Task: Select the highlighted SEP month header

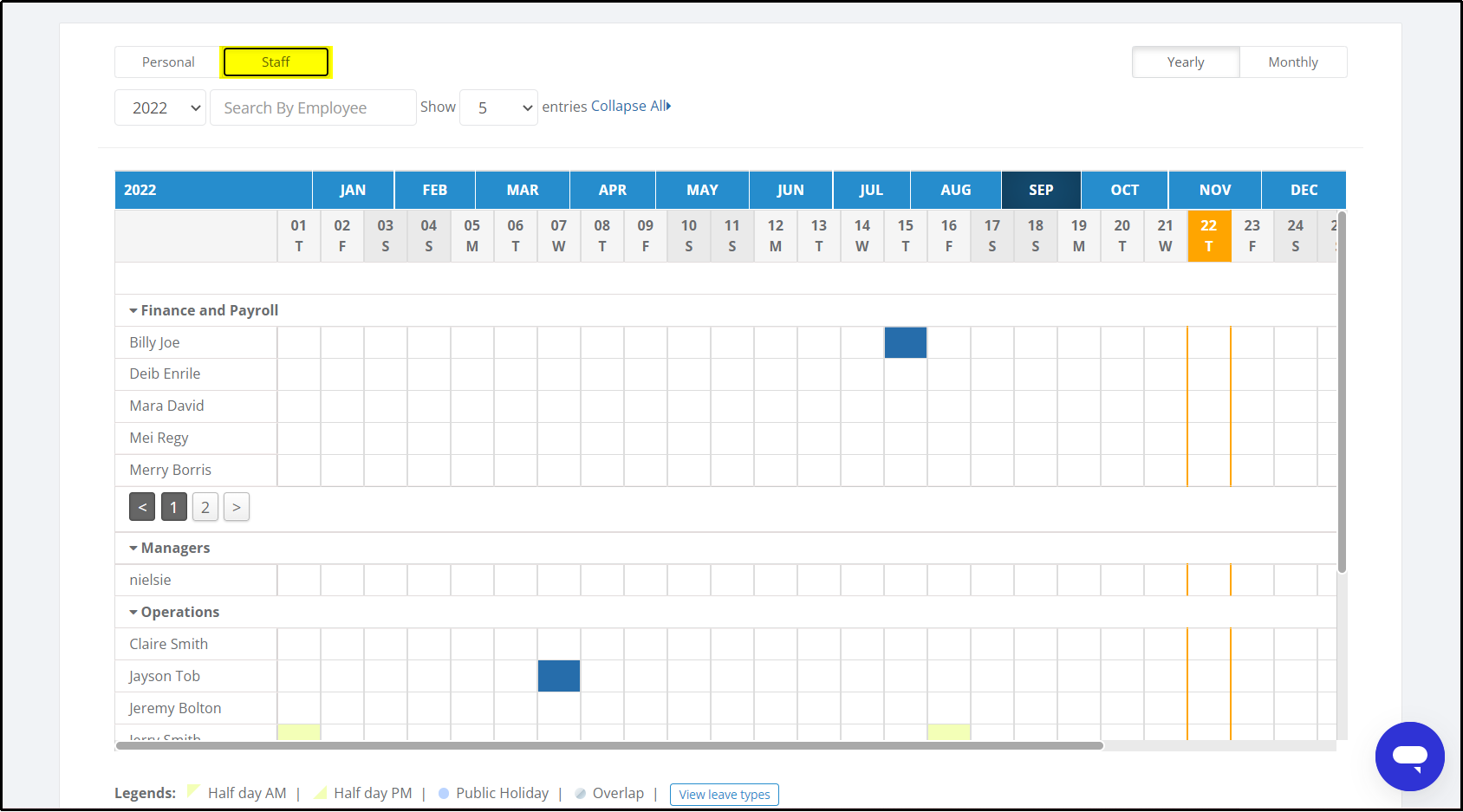Action: coord(1041,190)
